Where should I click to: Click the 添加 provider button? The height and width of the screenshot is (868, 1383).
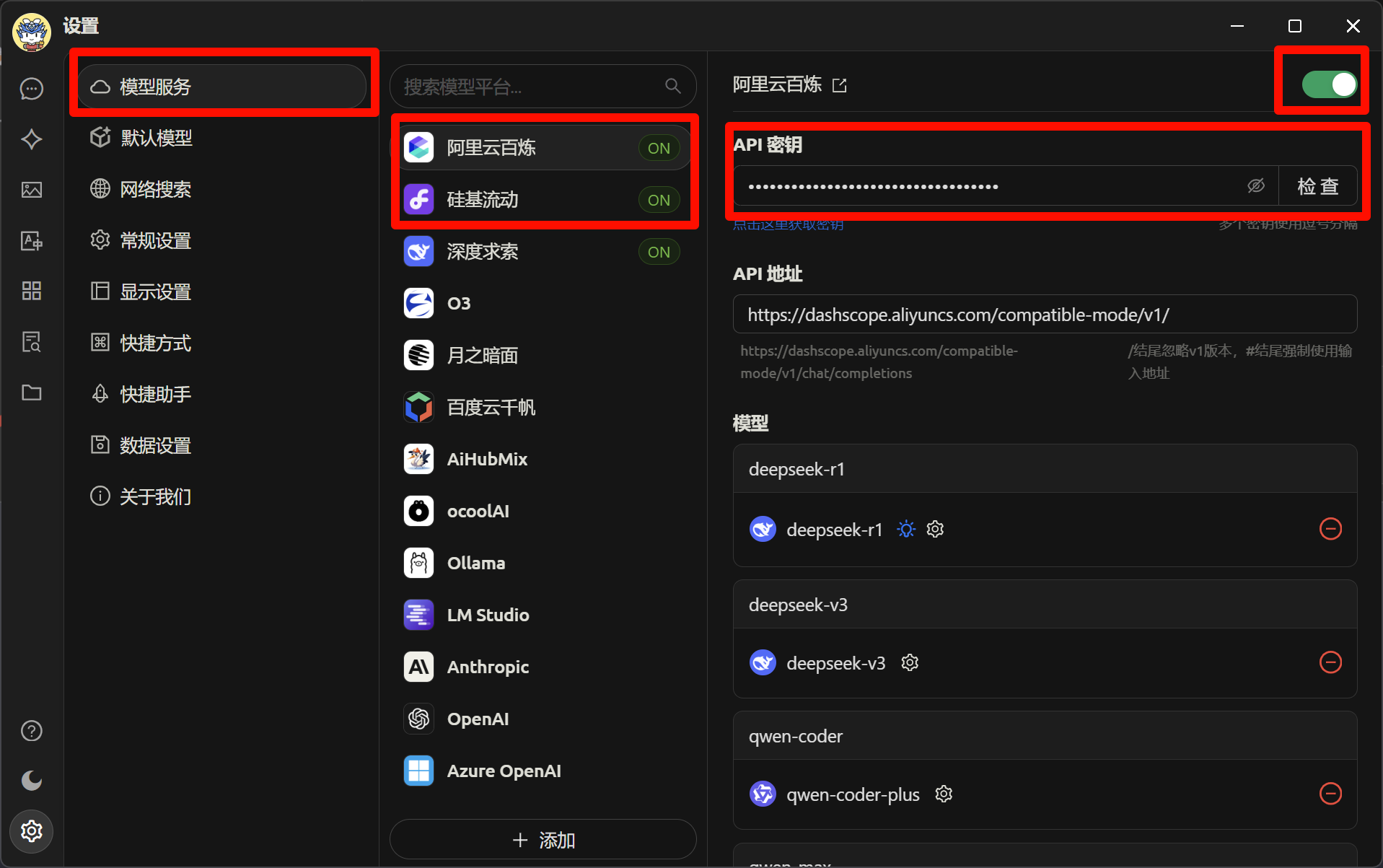coord(543,840)
